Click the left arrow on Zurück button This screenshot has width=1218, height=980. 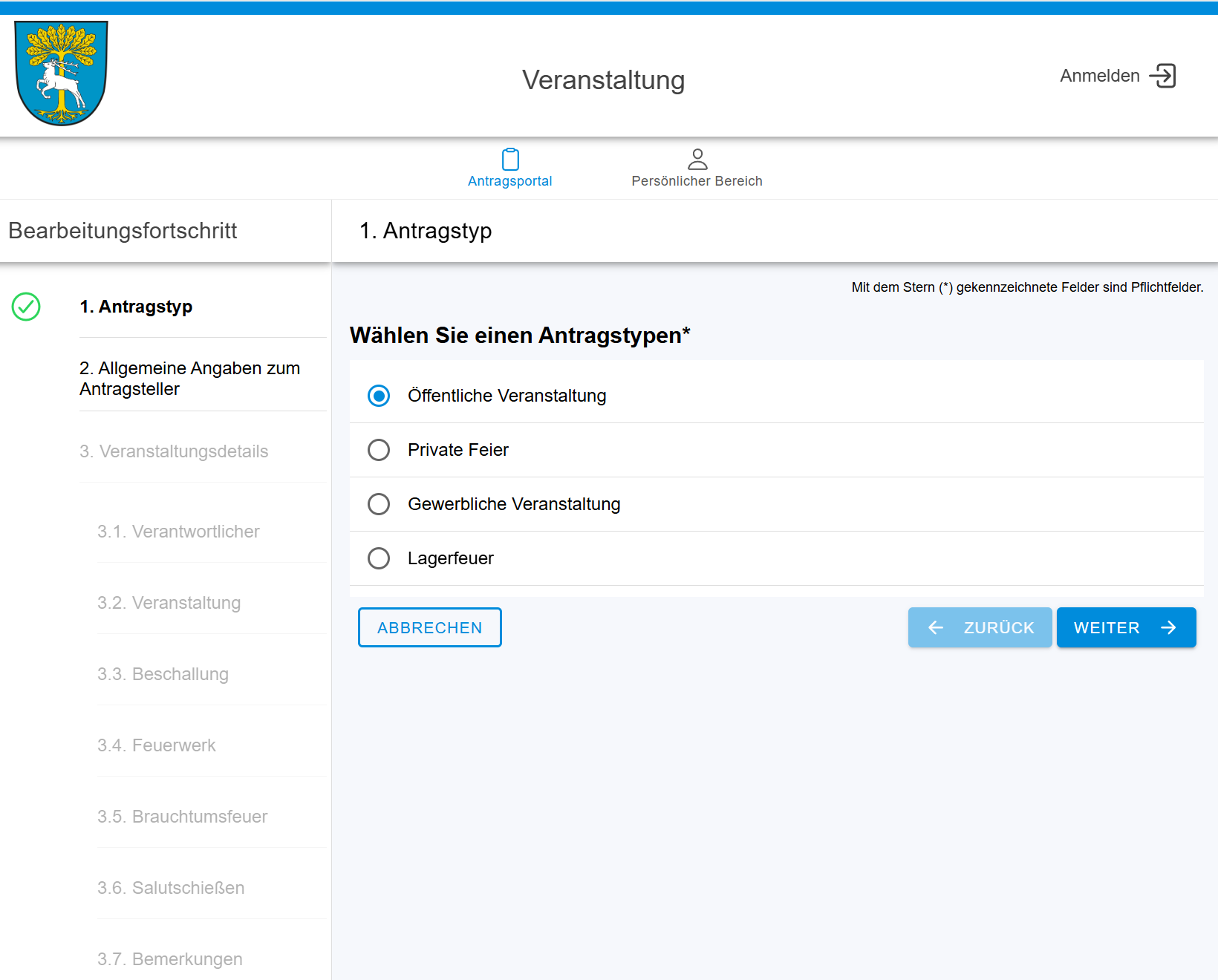click(x=936, y=628)
